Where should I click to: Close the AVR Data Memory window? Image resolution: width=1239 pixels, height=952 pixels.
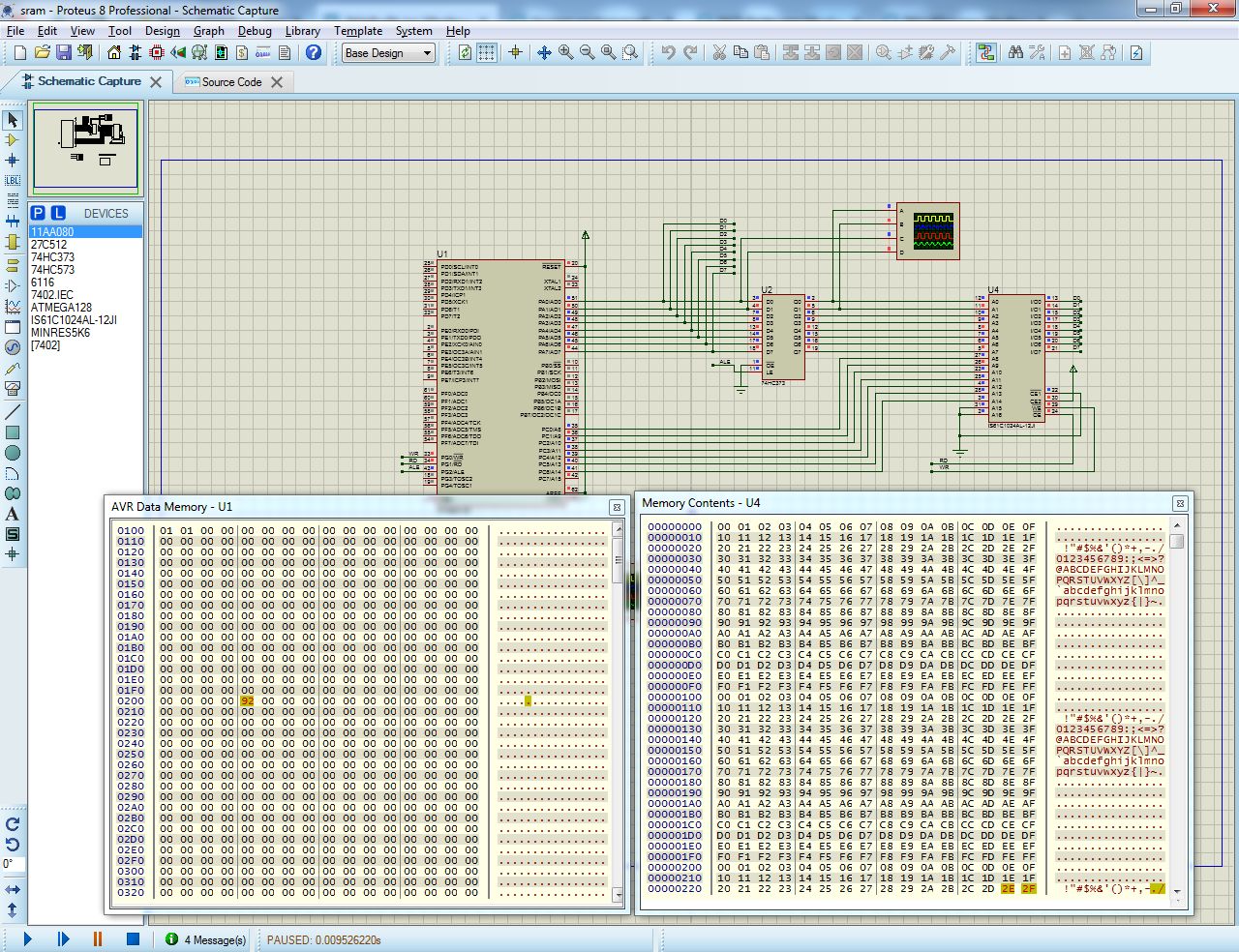(616, 507)
